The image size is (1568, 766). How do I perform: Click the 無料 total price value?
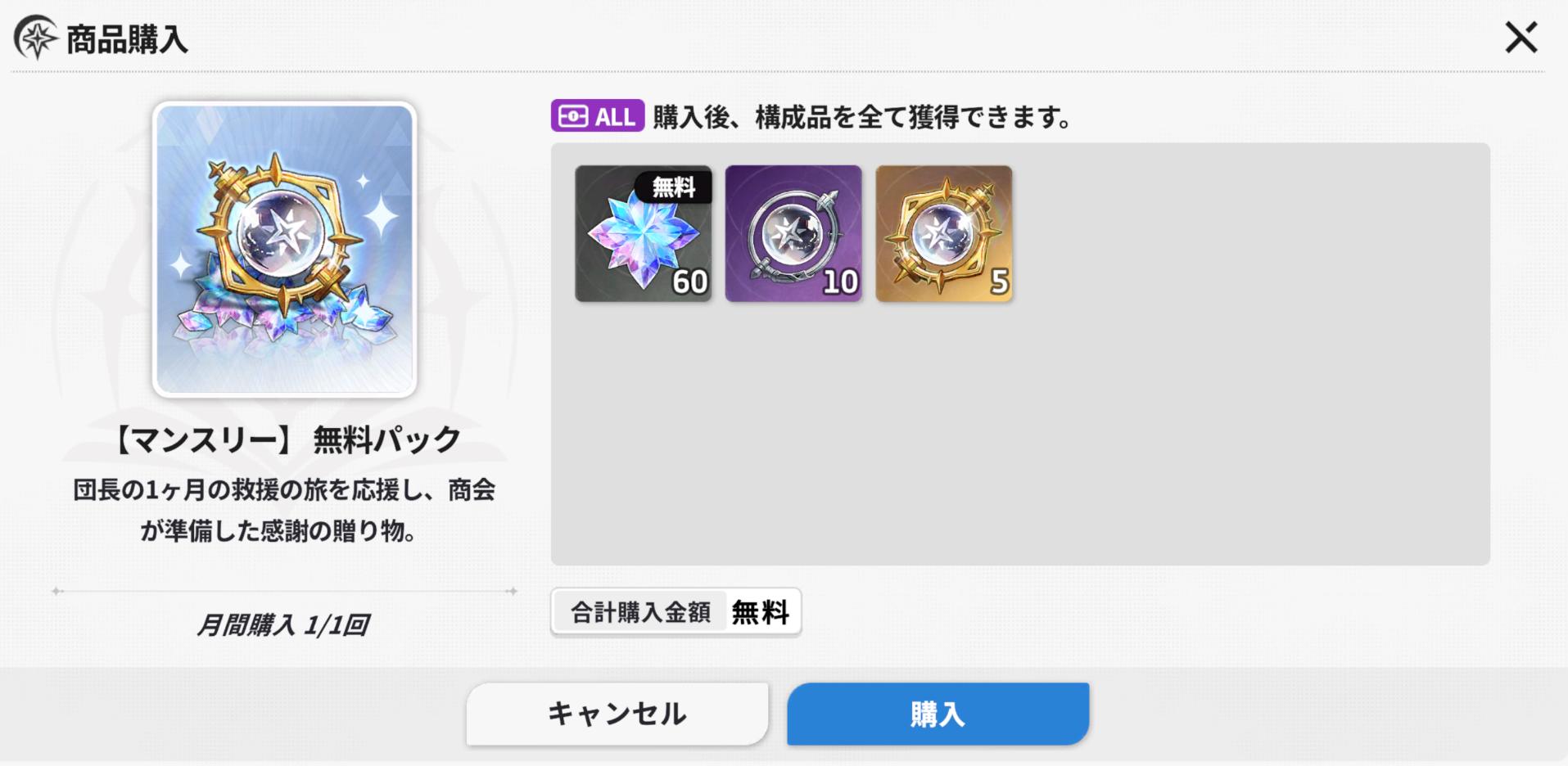point(760,612)
